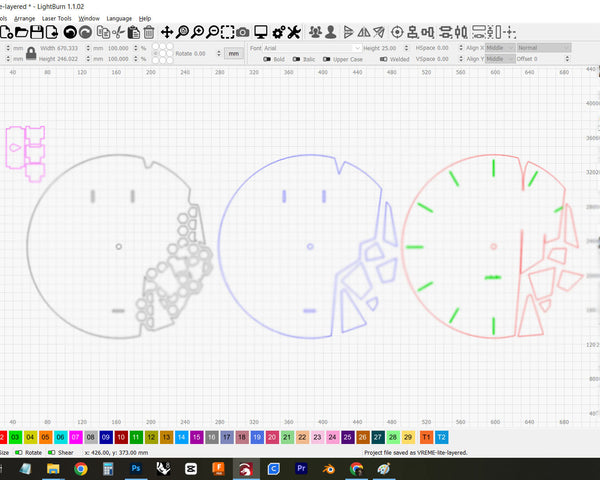Open the Font Arial dropdown
The height and width of the screenshot is (480, 600).
(x=312, y=48)
